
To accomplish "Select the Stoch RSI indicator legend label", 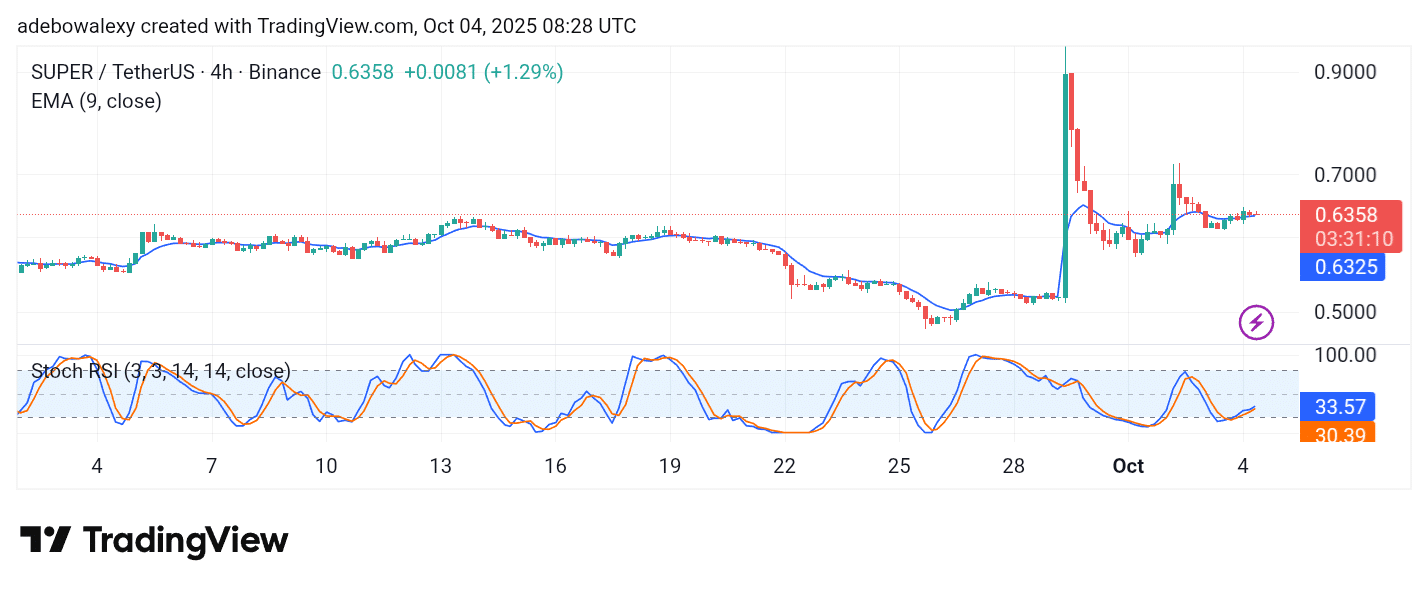I will [161, 372].
